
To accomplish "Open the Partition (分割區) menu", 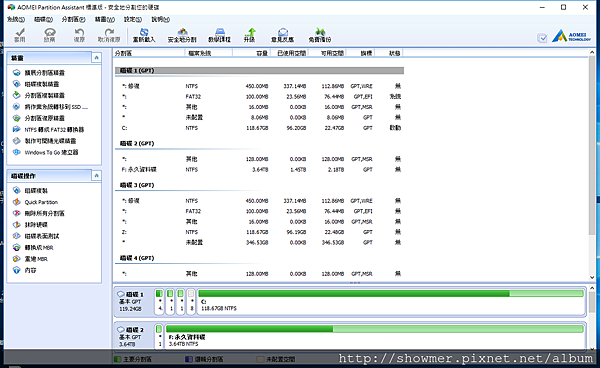I will (x=73, y=19).
